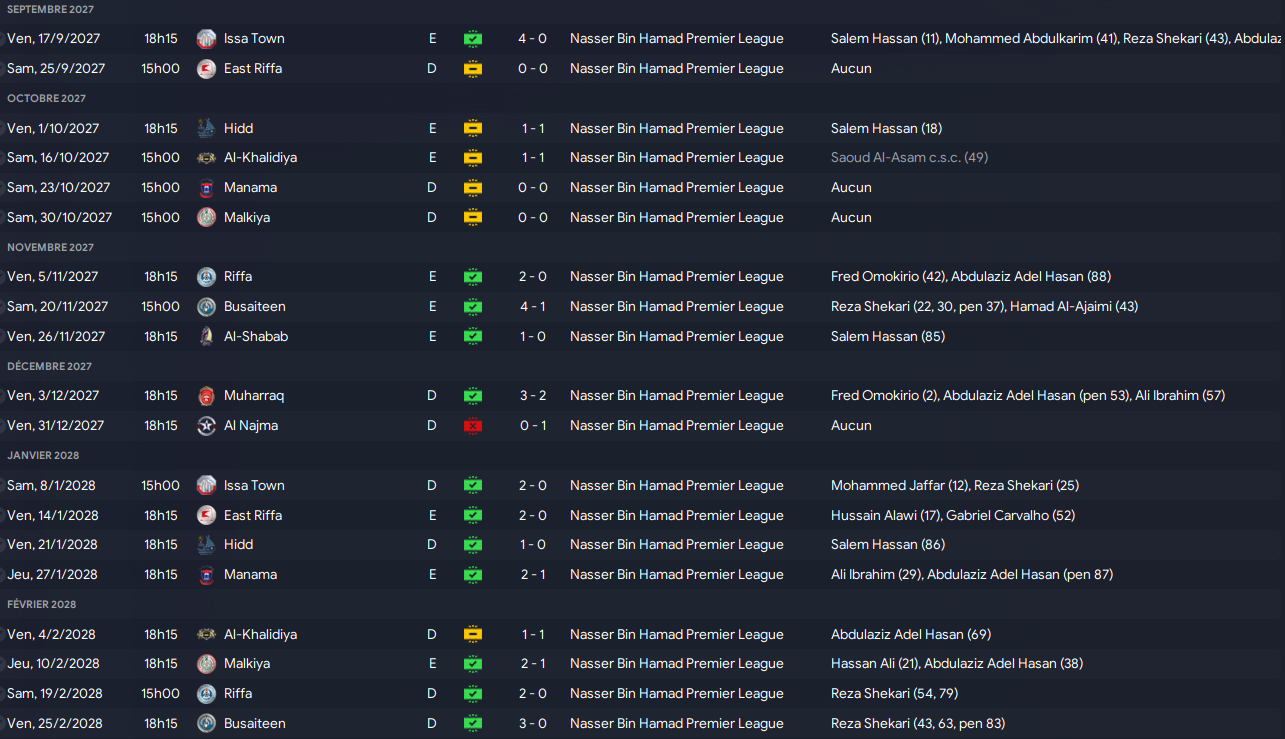Click the 3 - 0 score on 25/2/2028
The height and width of the screenshot is (739, 1285).
(533, 724)
